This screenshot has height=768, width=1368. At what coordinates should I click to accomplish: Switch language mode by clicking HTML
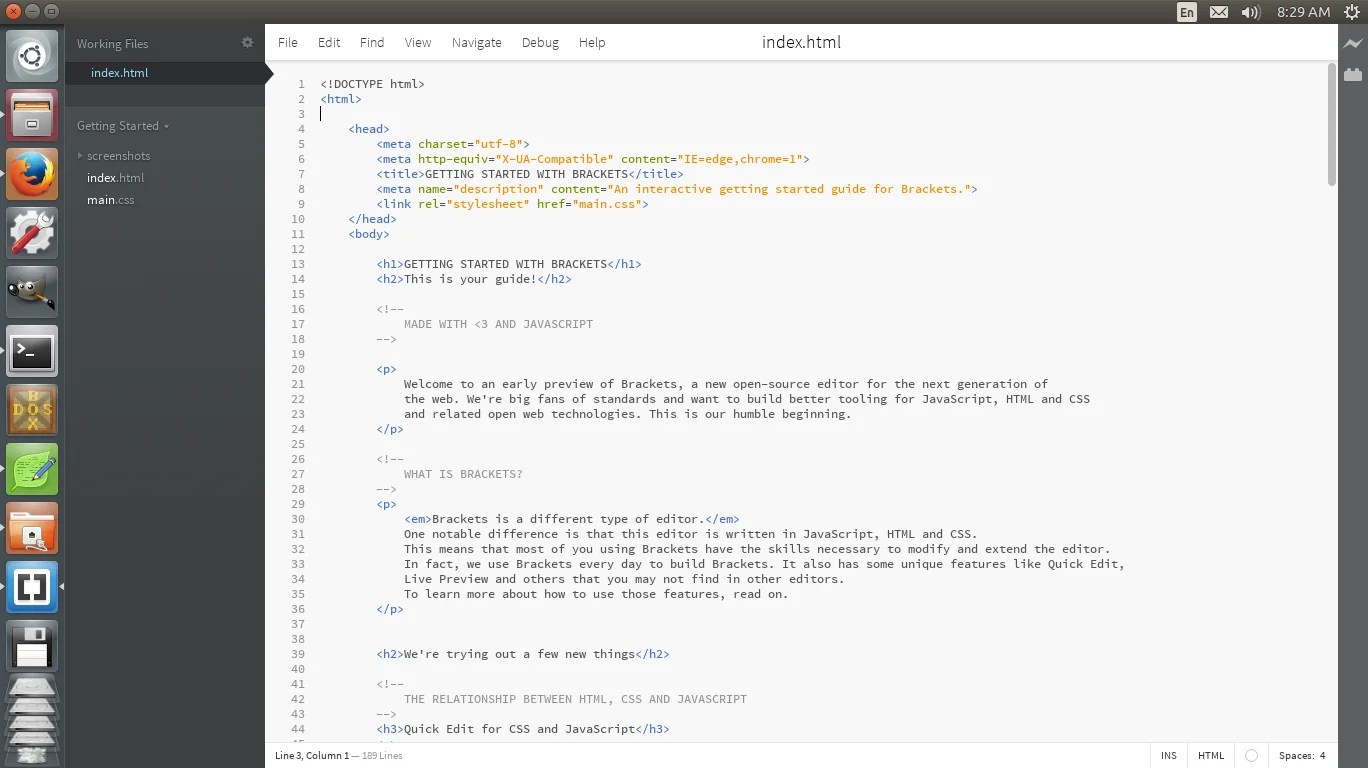click(x=1211, y=756)
